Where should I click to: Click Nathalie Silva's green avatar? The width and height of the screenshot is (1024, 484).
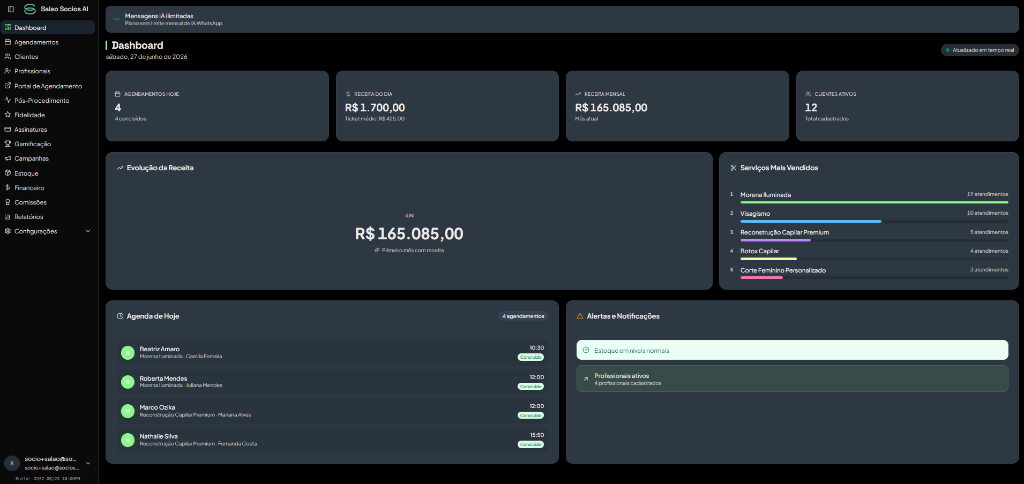[127, 440]
